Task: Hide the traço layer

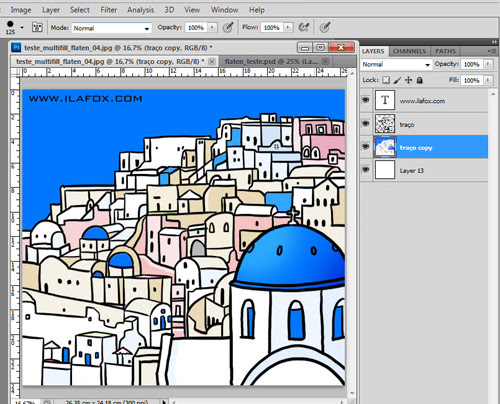Action: click(x=366, y=123)
